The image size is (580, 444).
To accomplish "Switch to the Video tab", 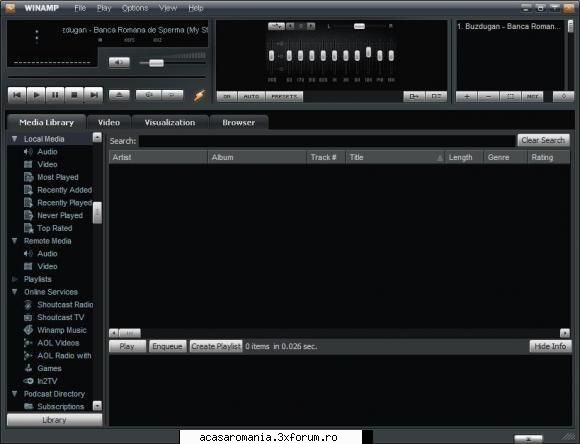I will coord(109,122).
